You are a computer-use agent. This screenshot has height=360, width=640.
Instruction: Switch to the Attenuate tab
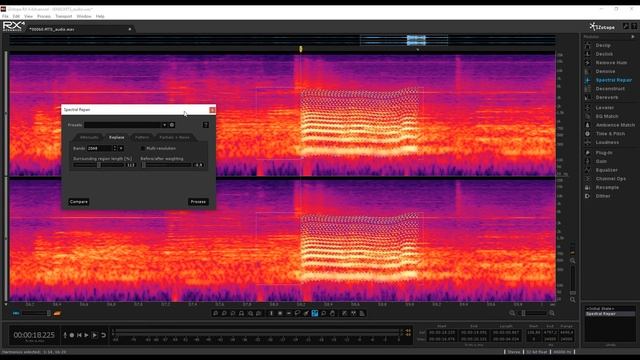pos(89,138)
